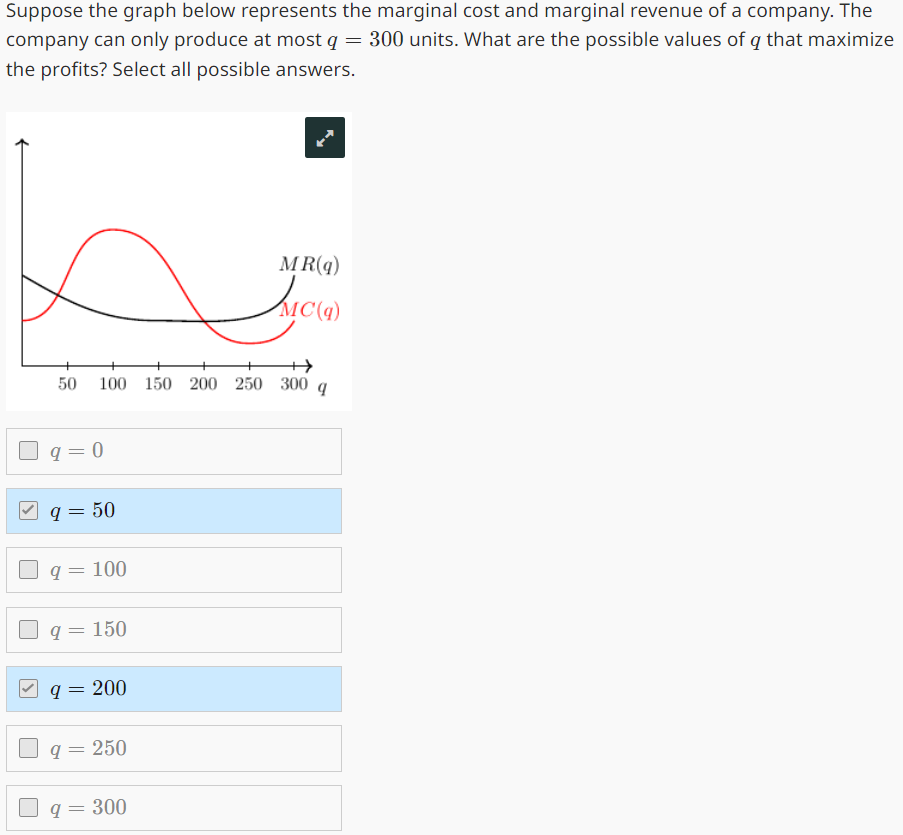
Task: Deselect the q = 200 answer
Action: pyautogui.click(x=27, y=688)
